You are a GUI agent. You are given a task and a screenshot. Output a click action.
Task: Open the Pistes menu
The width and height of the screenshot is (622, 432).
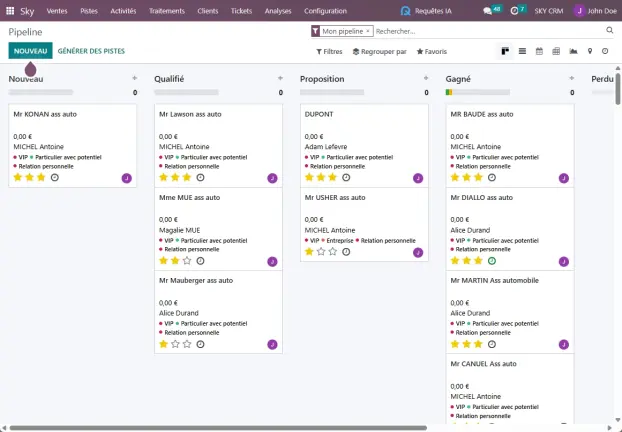pyautogui.click(x=89, y=11)
